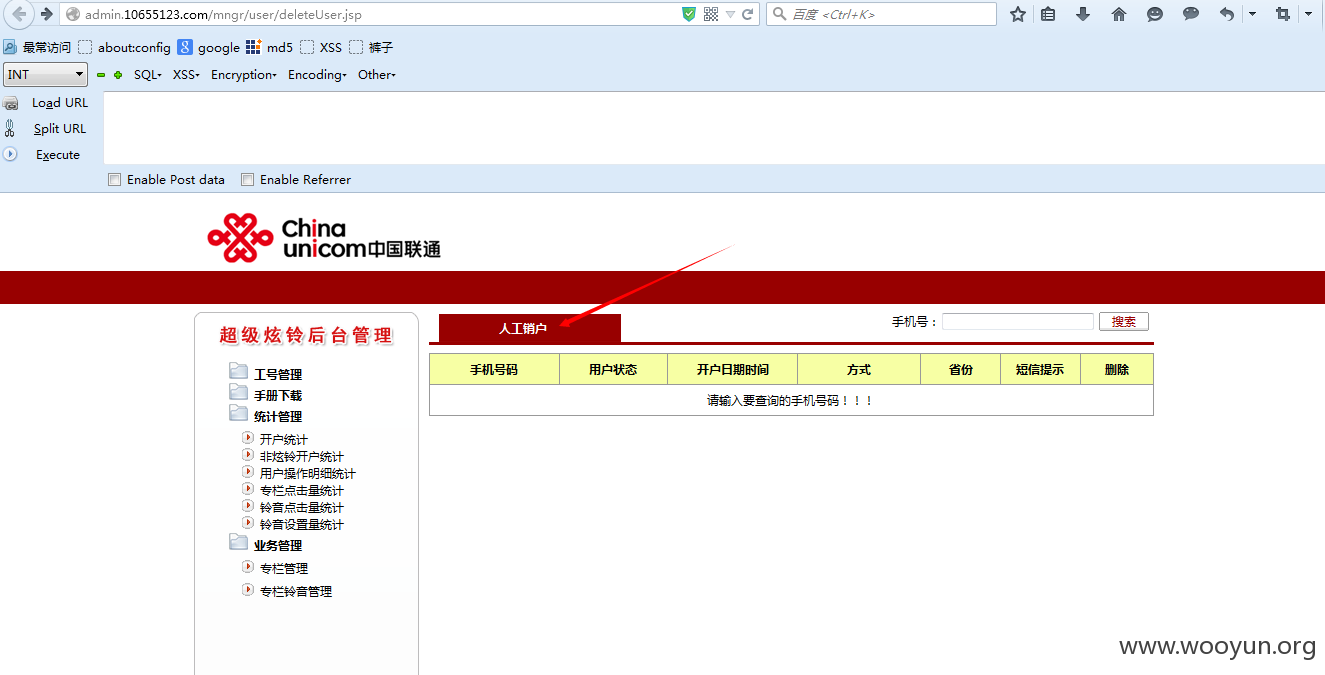Screen dimensions: 1325x675
Task: Open the google bookmark
Action: pyautogui.click(x=208, y=47)
